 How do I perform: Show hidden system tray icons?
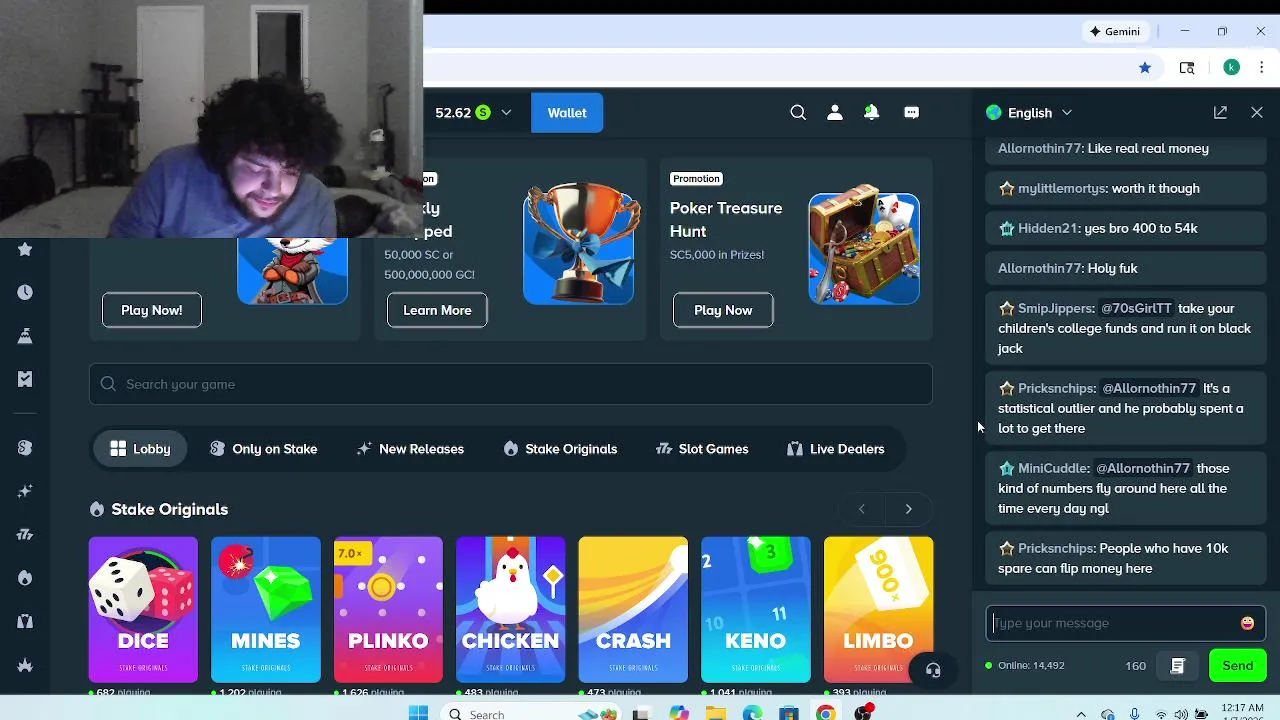[x=1081, y=714]
